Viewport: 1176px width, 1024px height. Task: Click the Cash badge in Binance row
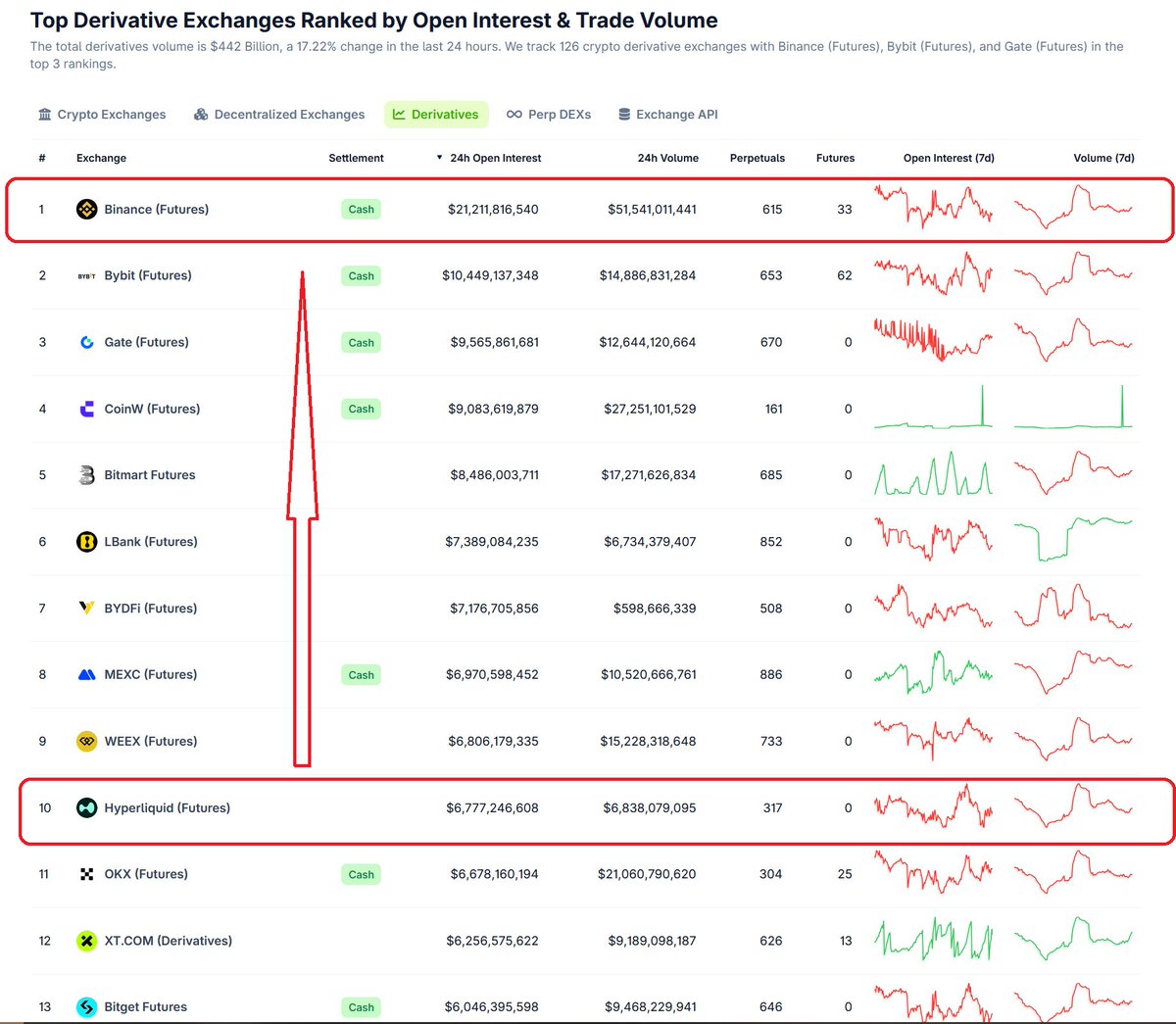(361, 209)
